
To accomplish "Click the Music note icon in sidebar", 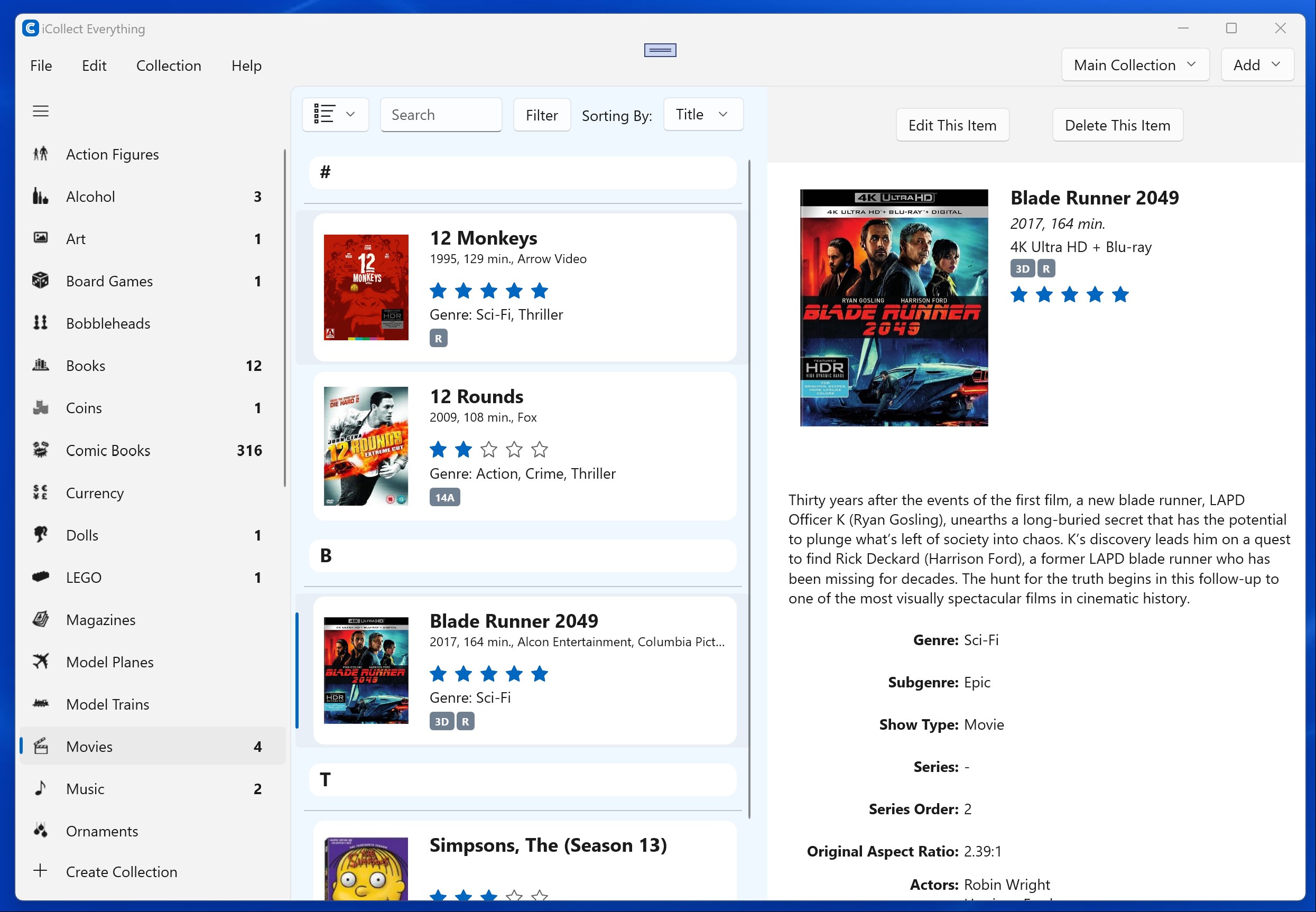I will pyautogui.click(x=40, y=788).
